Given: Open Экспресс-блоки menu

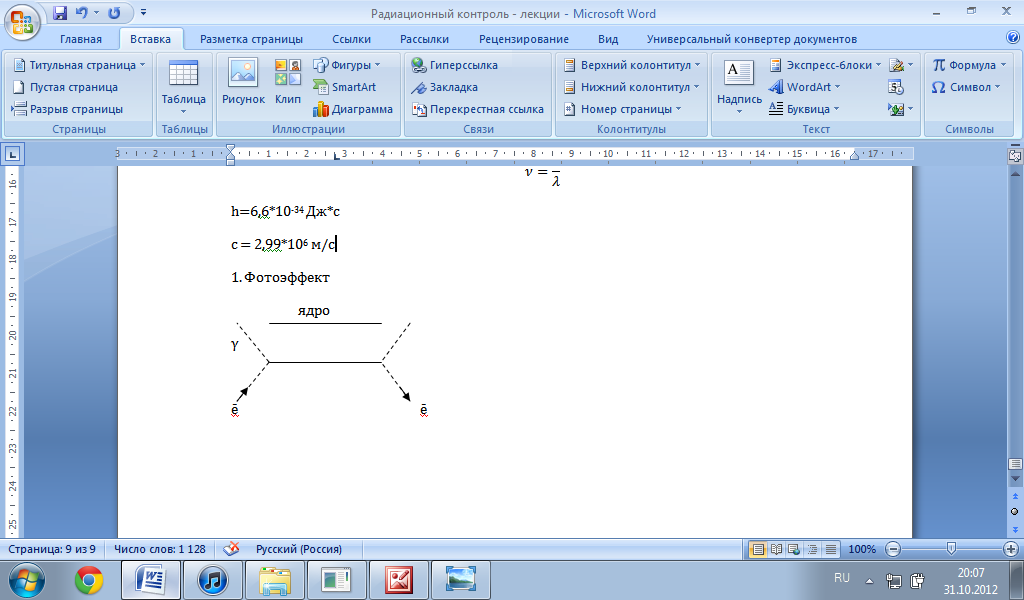Looking at the screenshot, I should click(825, 65).
